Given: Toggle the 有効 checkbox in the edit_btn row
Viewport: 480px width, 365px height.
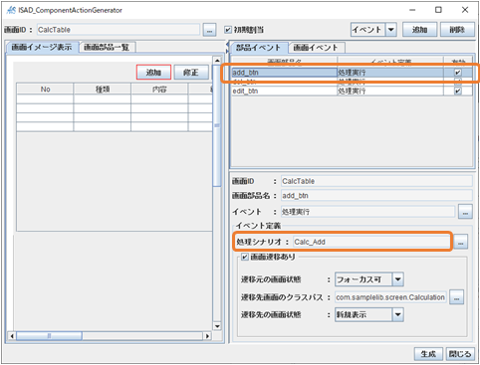Looking at the screenshot, I should [x=458, y=91].
